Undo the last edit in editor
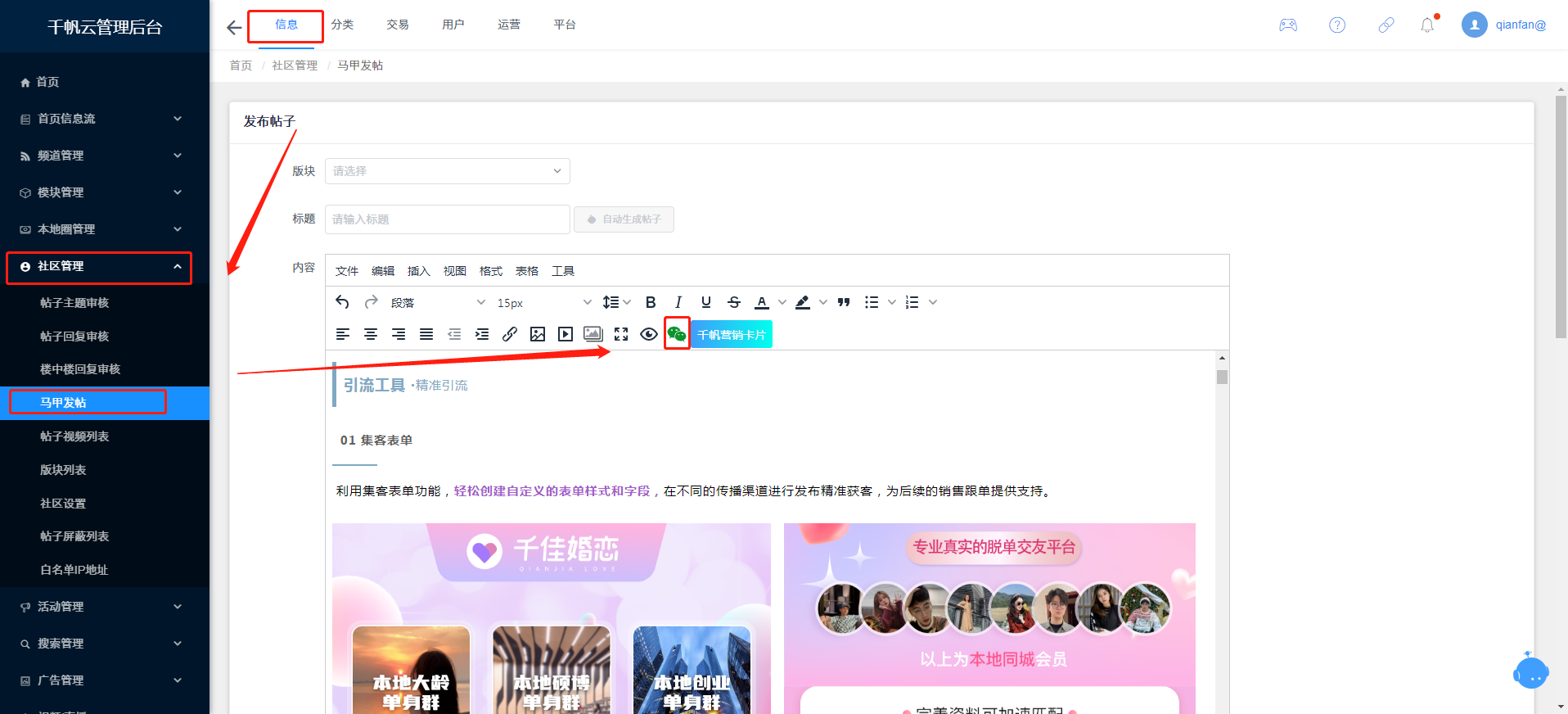 point(343,302)
